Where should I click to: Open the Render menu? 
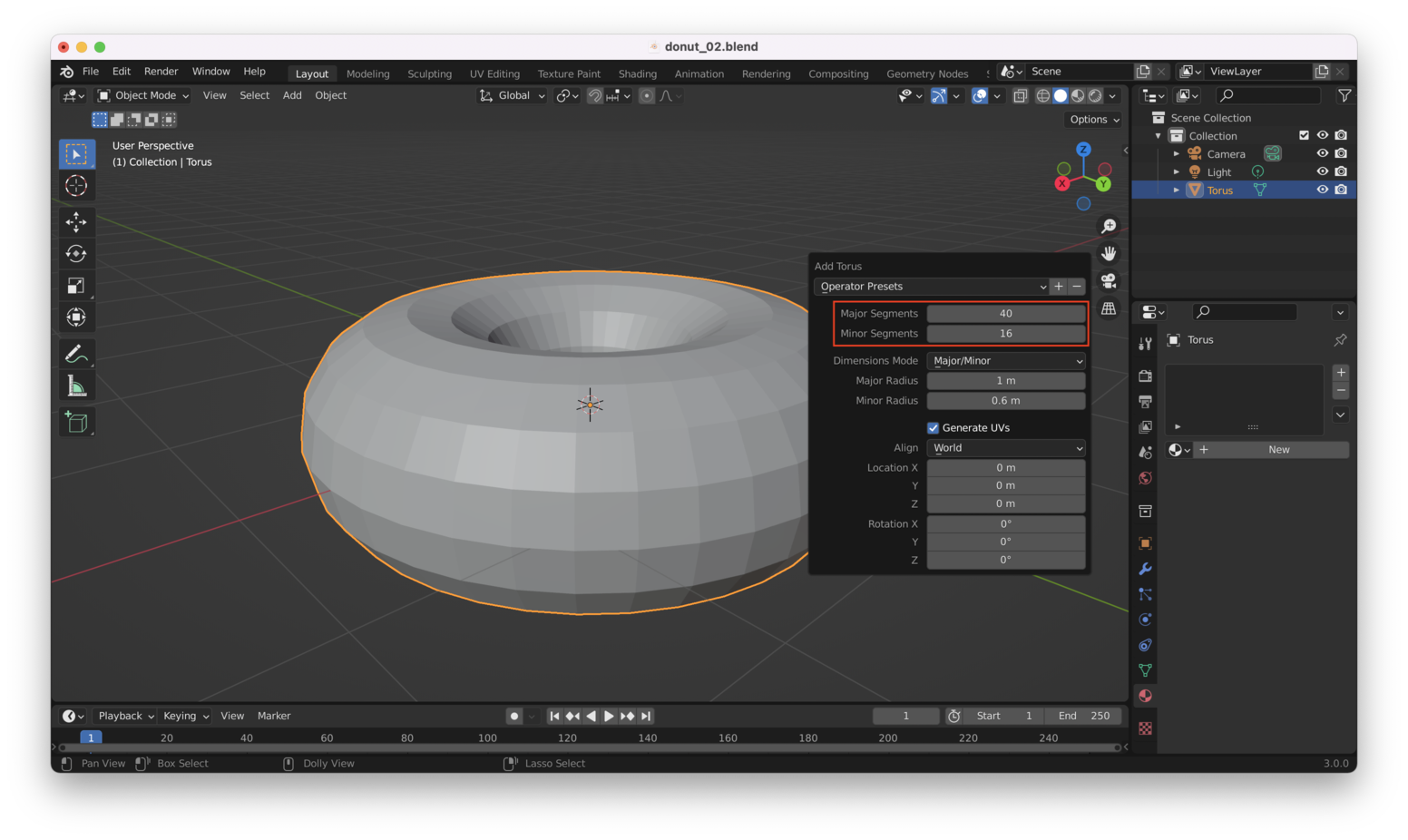pyautogui.click(x=161, y=72)
